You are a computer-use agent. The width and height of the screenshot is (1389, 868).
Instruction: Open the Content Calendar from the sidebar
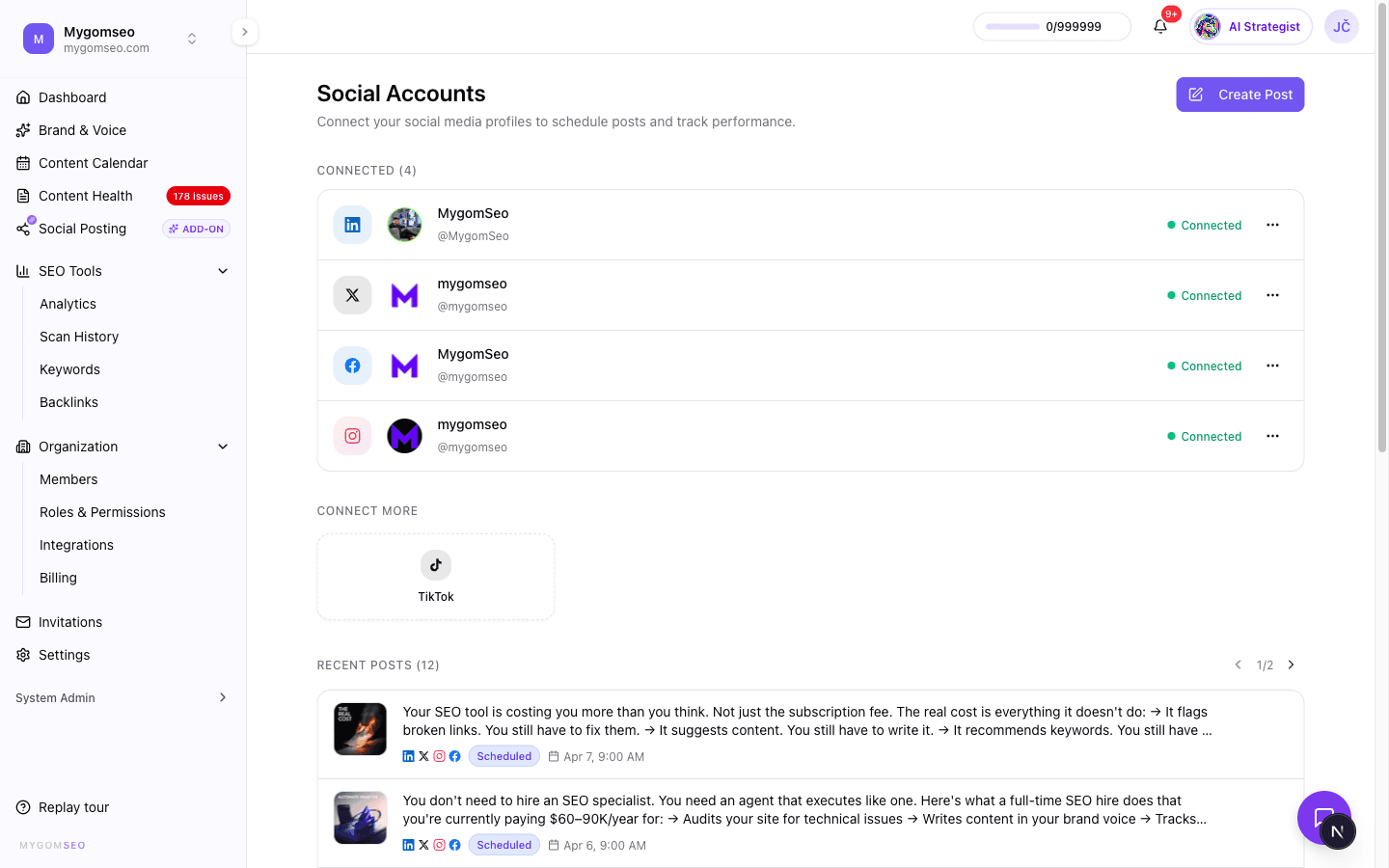pos(94,163)
